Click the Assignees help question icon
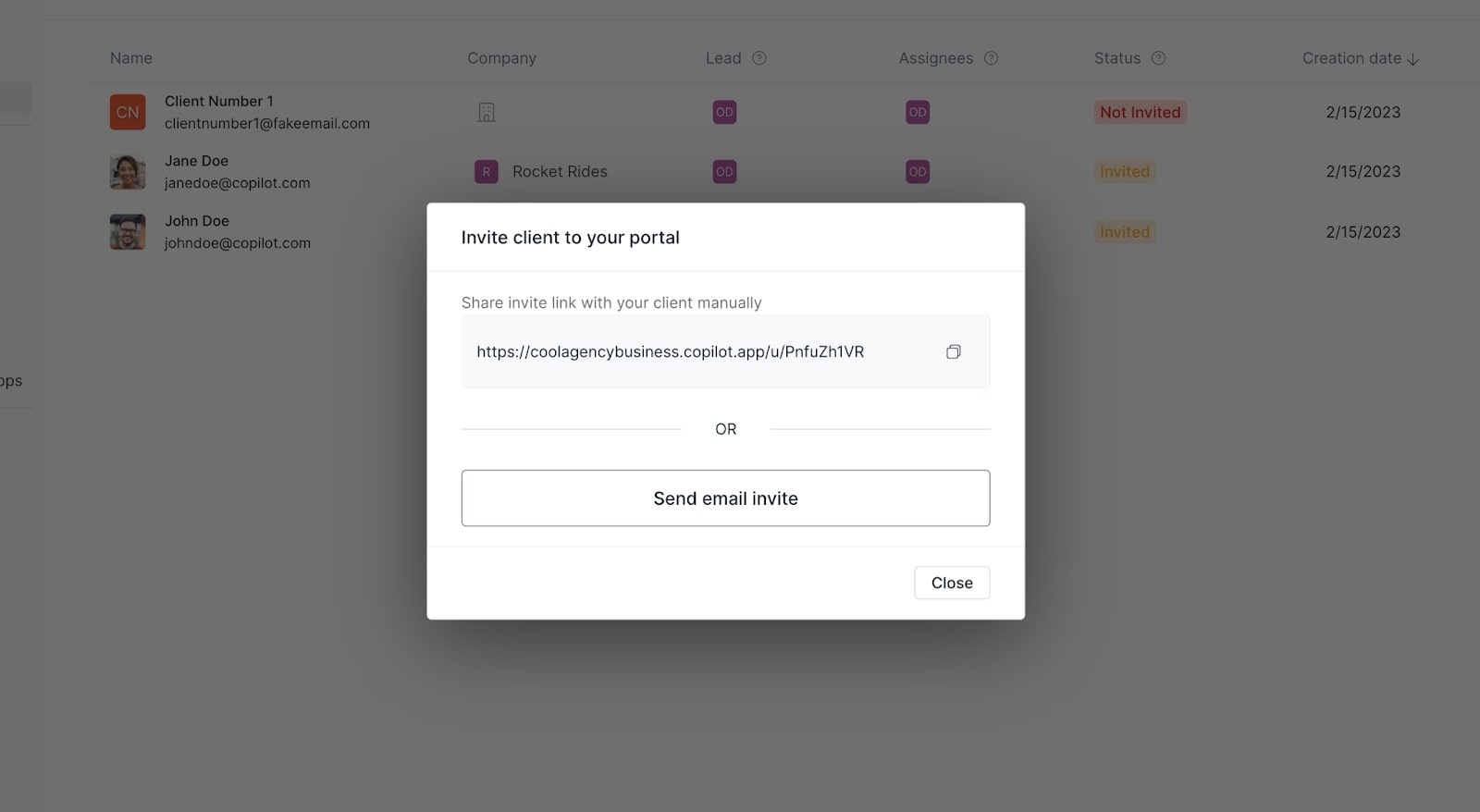The height and width of the screenshot is (812, 1480). (x=991, y=58)
